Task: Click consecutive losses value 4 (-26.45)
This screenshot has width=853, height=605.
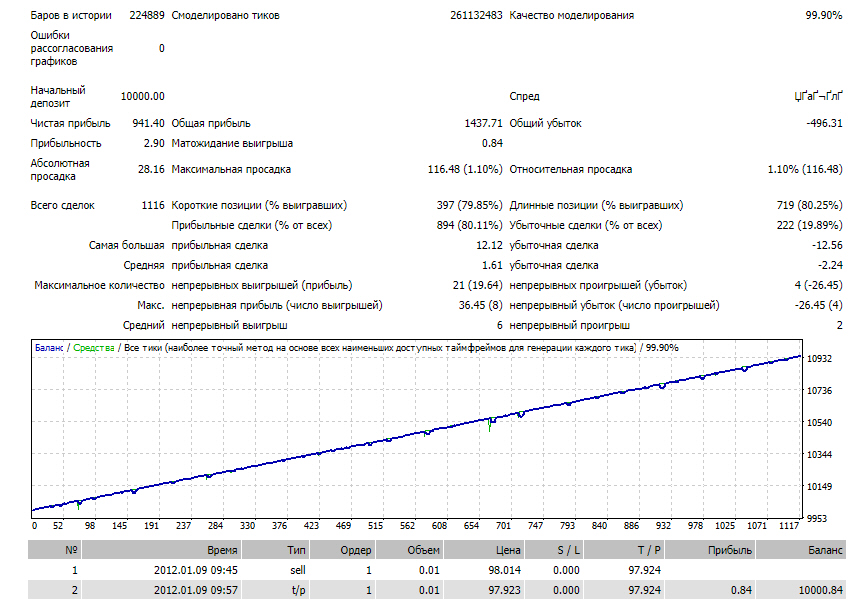Action: click(x=818, y=285)
